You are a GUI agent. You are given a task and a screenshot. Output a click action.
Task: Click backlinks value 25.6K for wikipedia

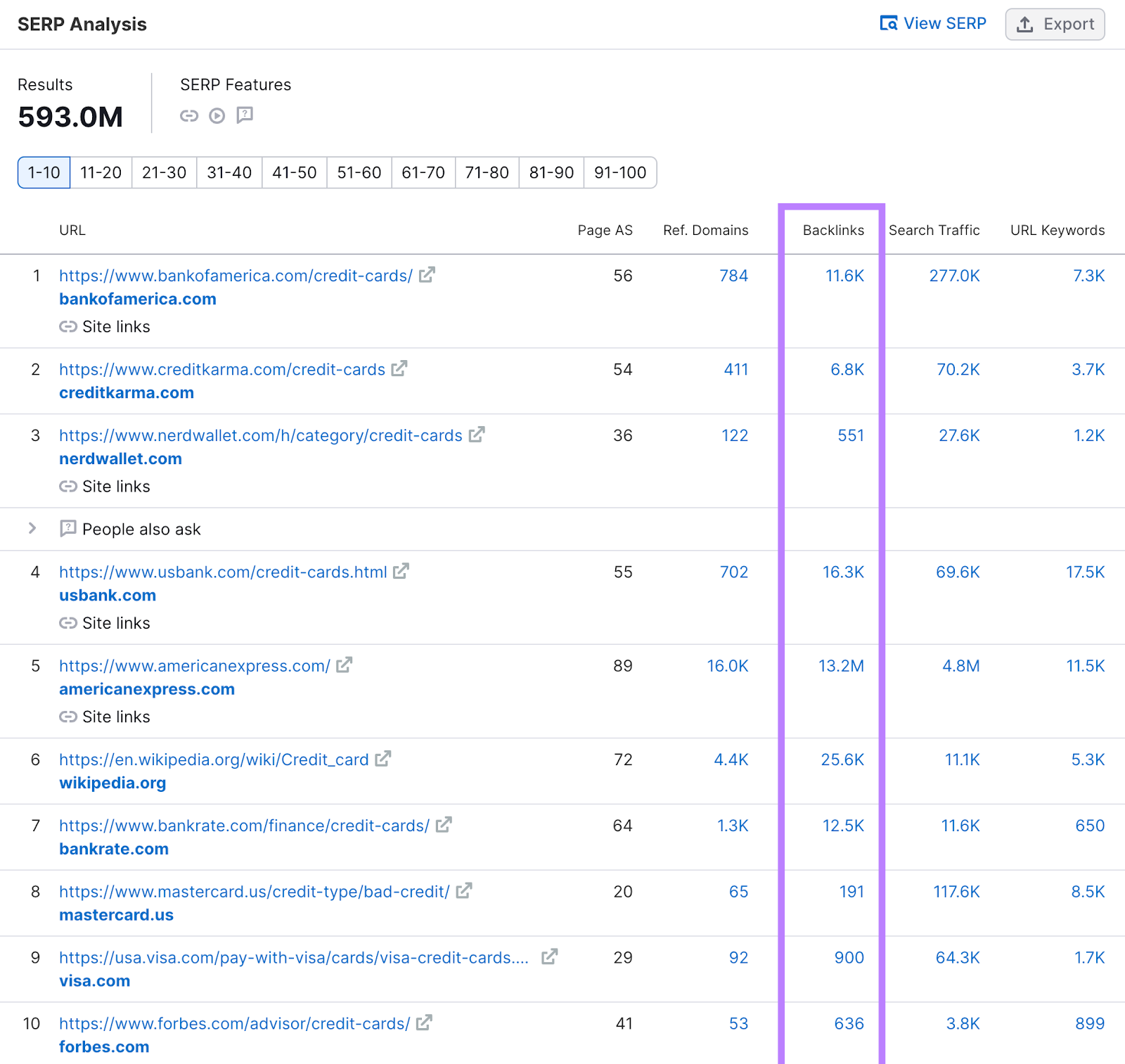(842, 759)
